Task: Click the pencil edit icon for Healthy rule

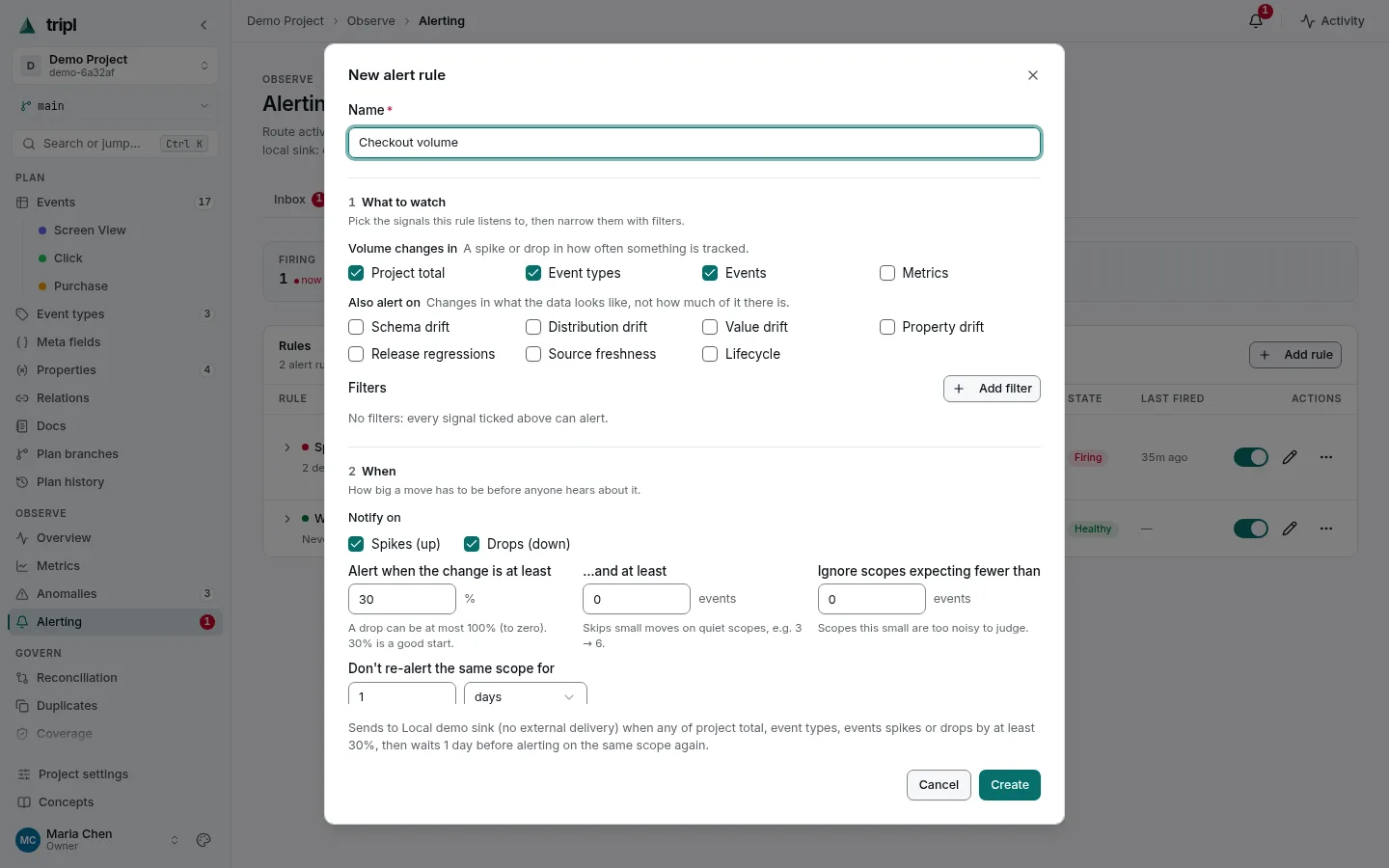Action: click(x=1290, y=529)
